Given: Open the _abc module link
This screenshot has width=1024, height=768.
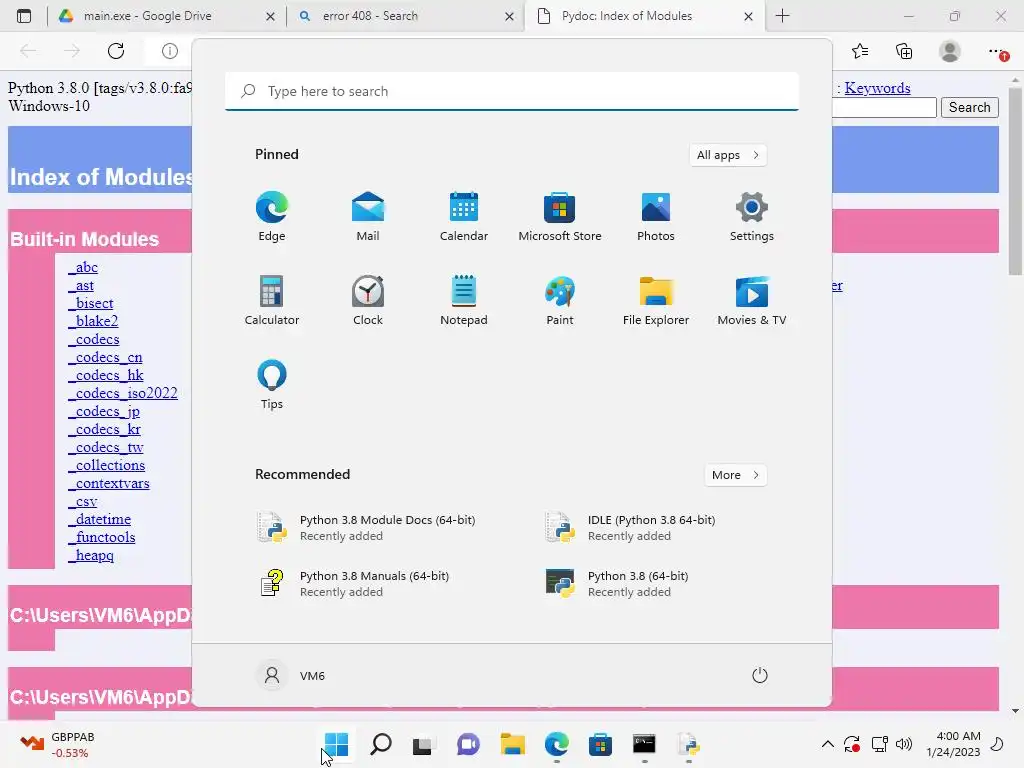Looking at the screenshot, I should point(83,267).
